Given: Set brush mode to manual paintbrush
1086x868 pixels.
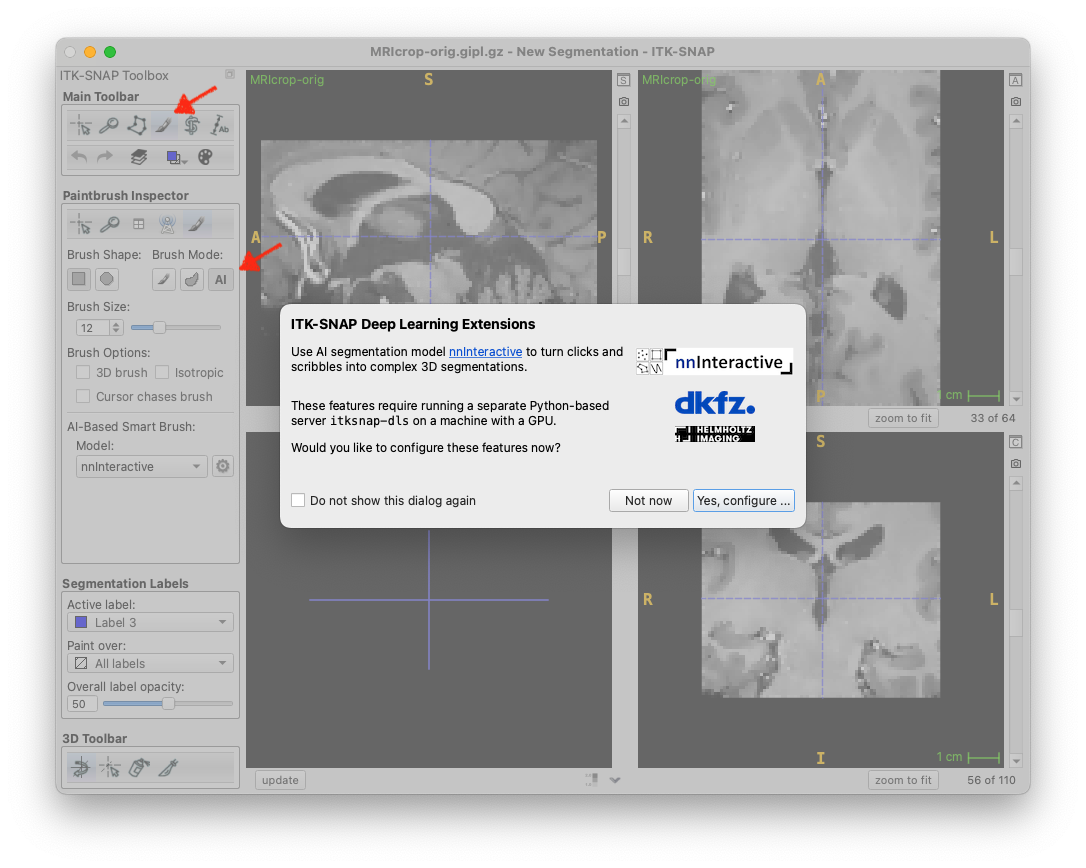Looking at the screenshot, I should click(x=163, y=279).
